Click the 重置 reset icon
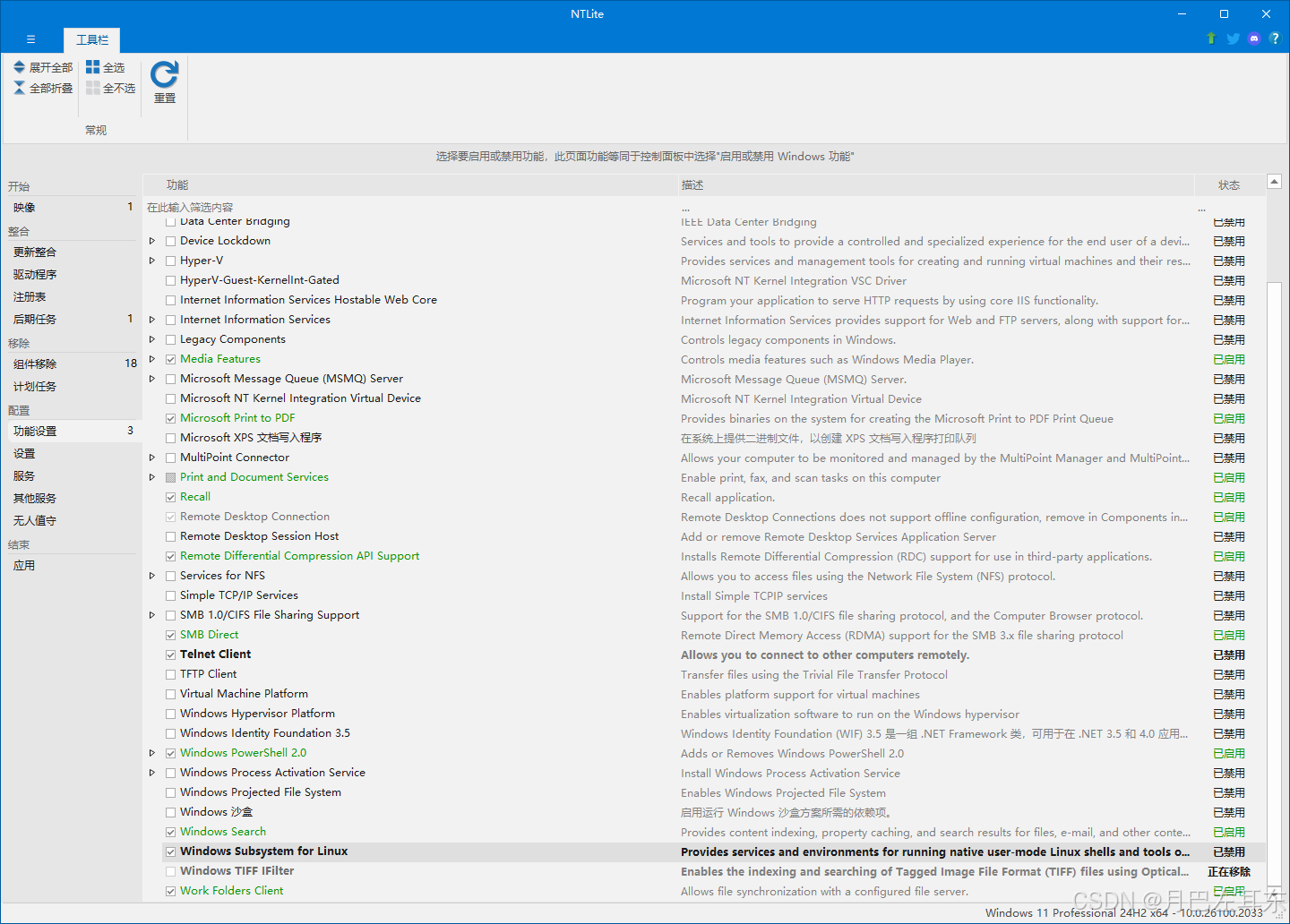Image resolution: width=1290 pixels, height=924 pixels. click(165, 74)
